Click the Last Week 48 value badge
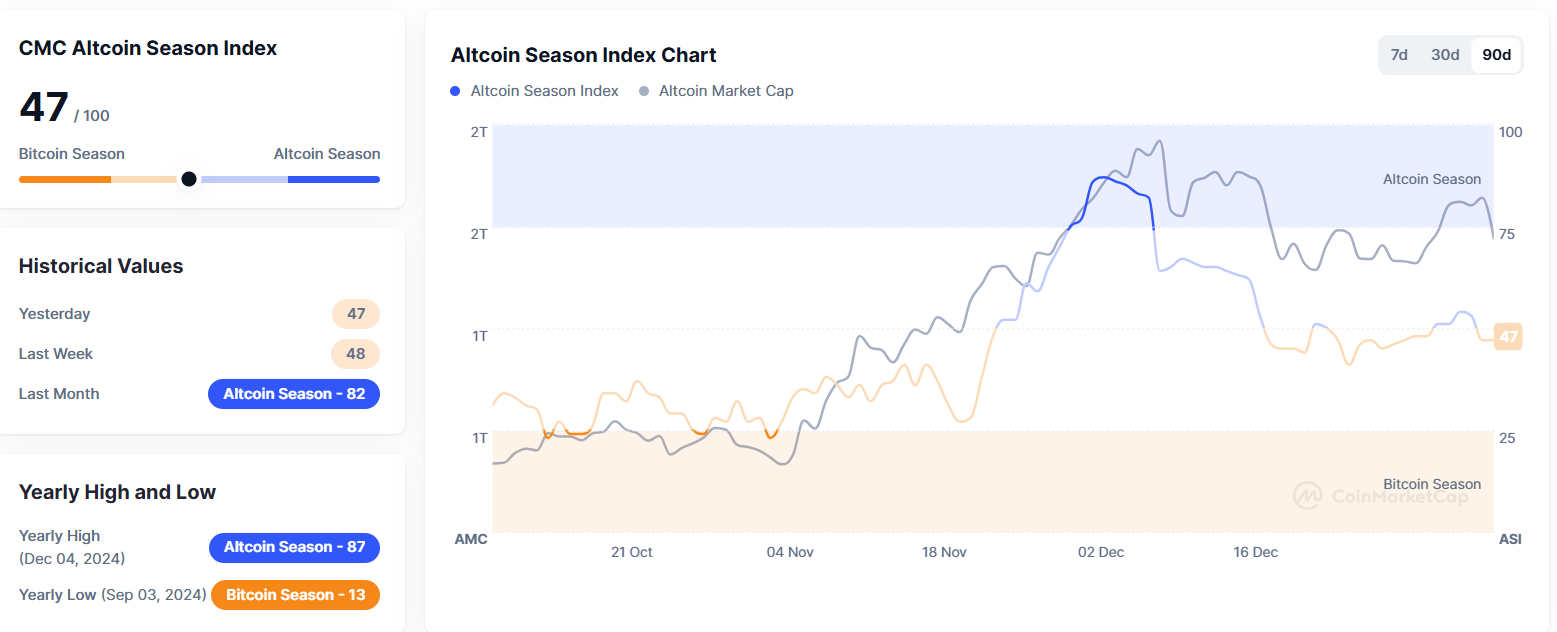The height and width of the screenshot is (632, 1557). point(356,354)
